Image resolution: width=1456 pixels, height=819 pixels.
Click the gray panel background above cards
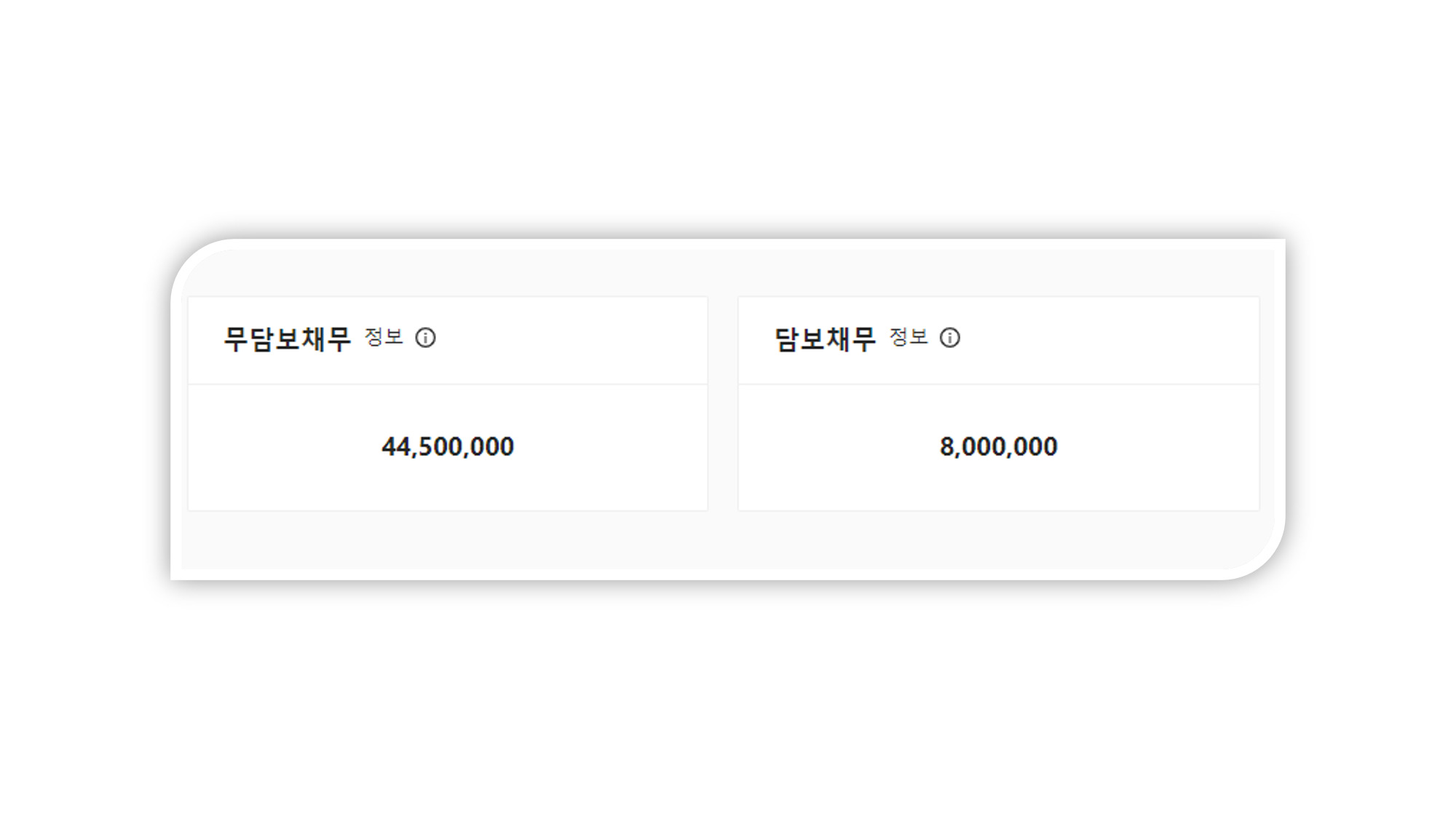click(x=728, y=273)
